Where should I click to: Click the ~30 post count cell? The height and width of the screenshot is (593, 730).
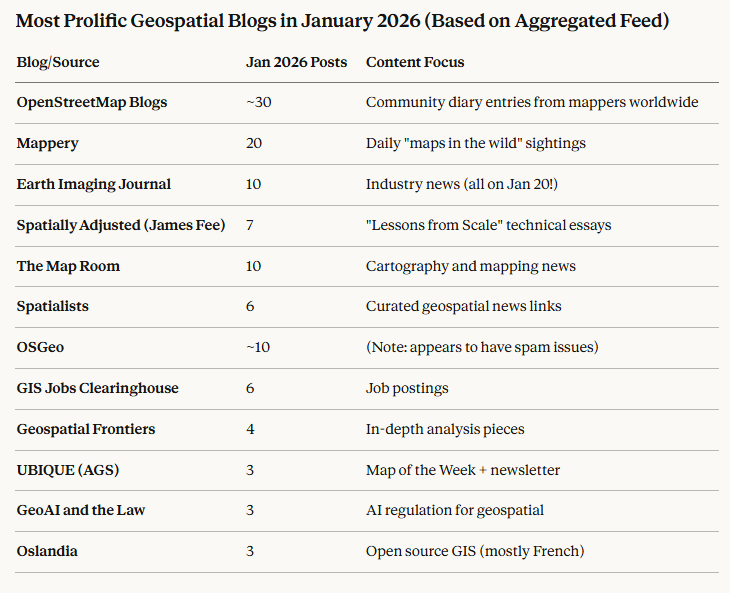coord(258,102)
